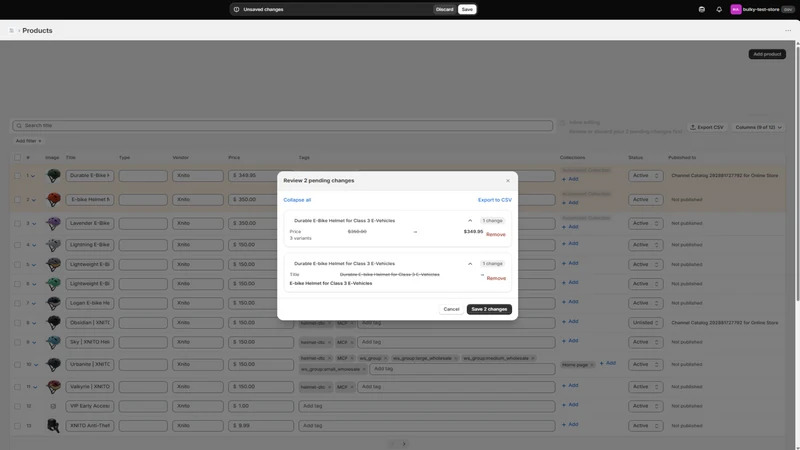Cancel the review dialog

[451, 309]
